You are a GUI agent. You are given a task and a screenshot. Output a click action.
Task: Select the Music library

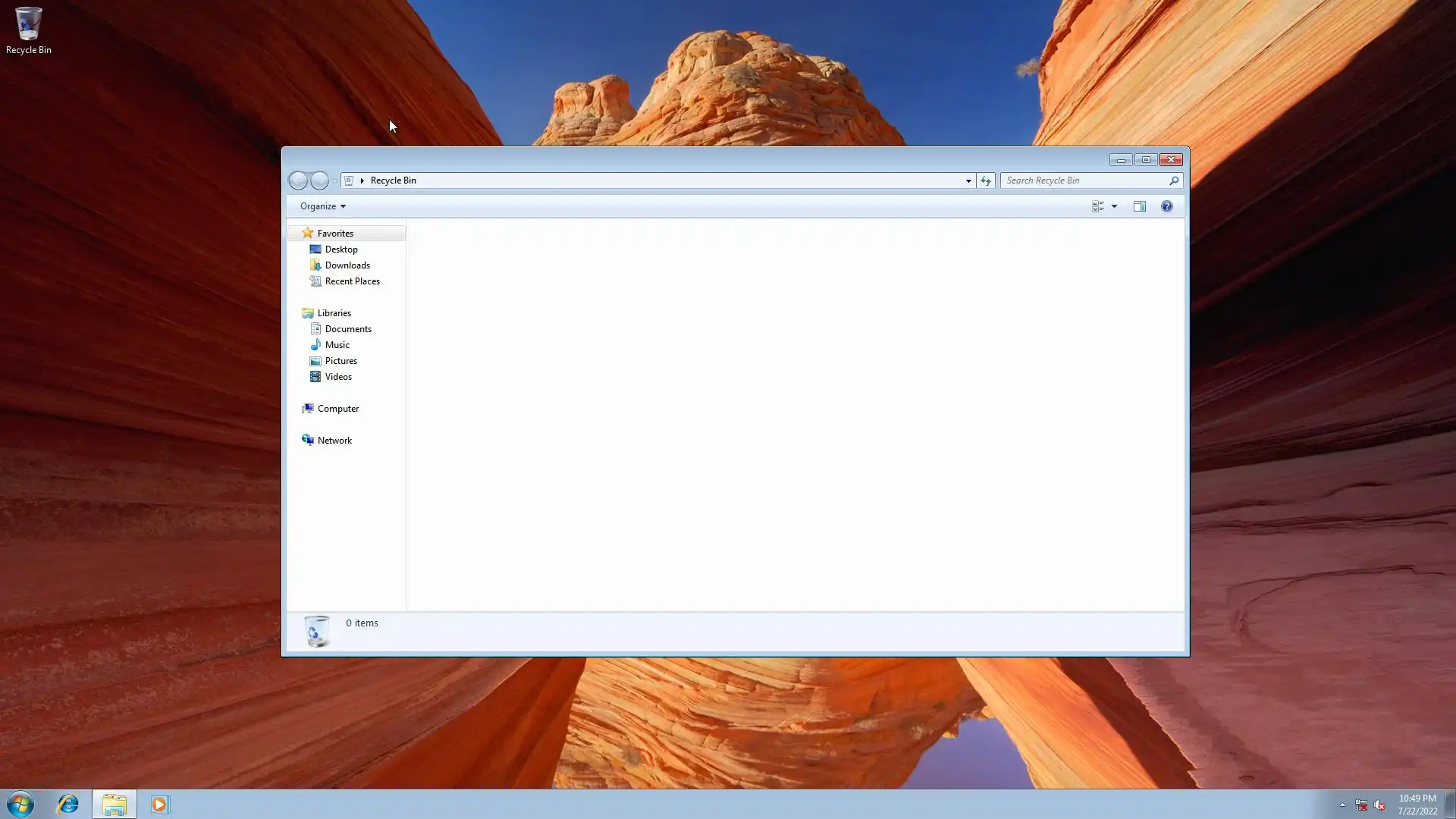[x=337, y=345]
